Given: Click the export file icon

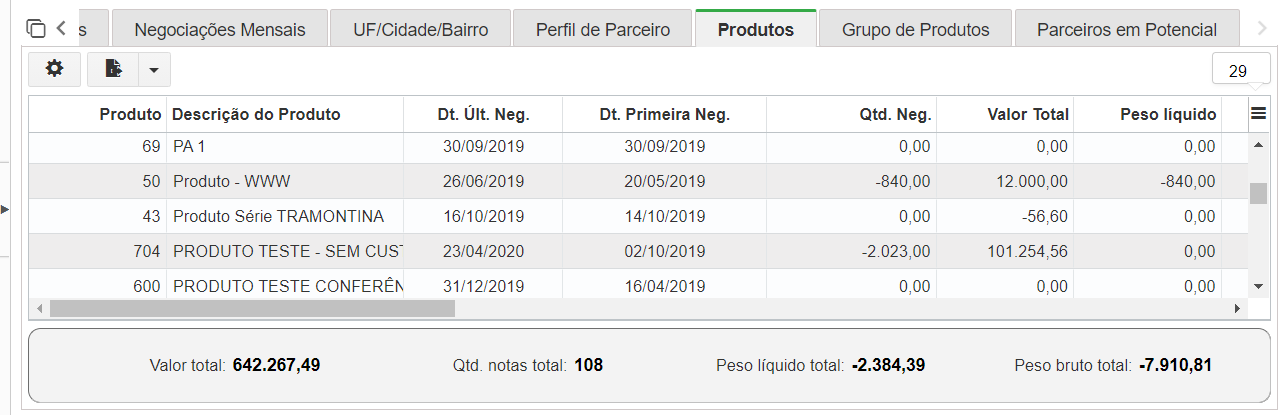Looking at the screenshot, I should click(x=113, y=69).
